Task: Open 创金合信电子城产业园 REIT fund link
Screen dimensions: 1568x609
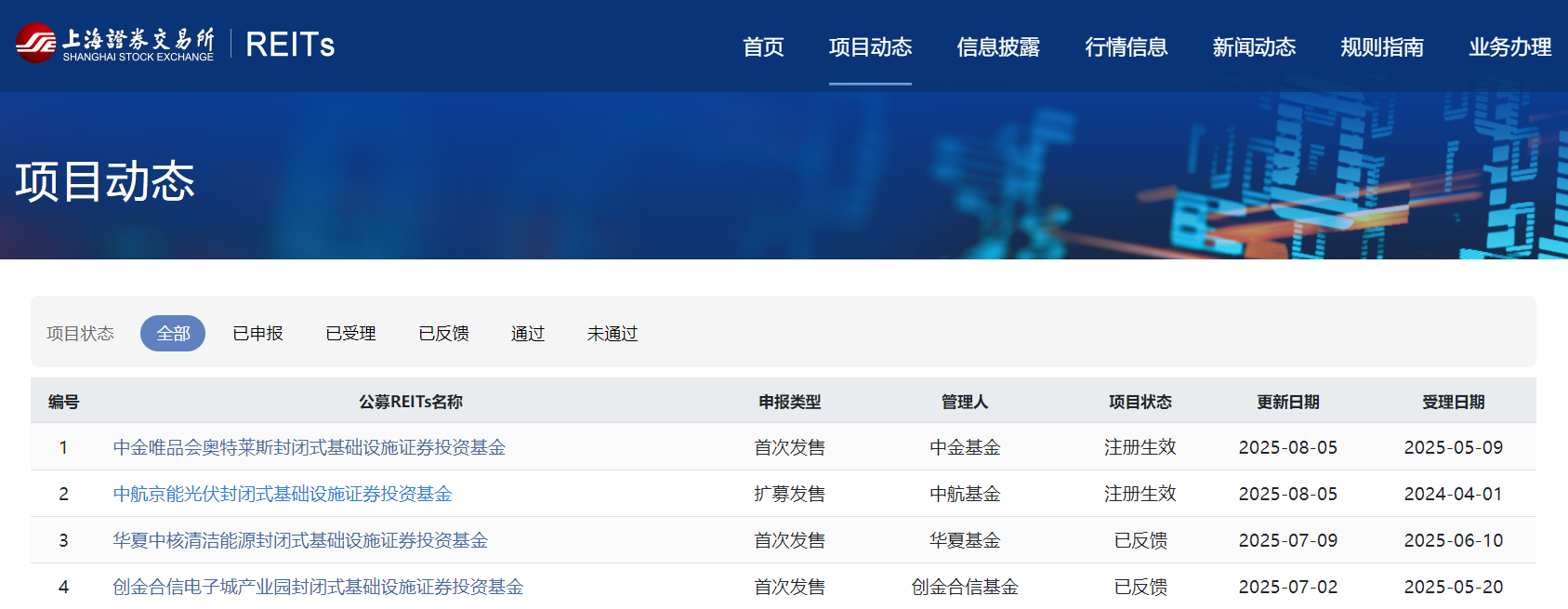Action: [318, 587]
